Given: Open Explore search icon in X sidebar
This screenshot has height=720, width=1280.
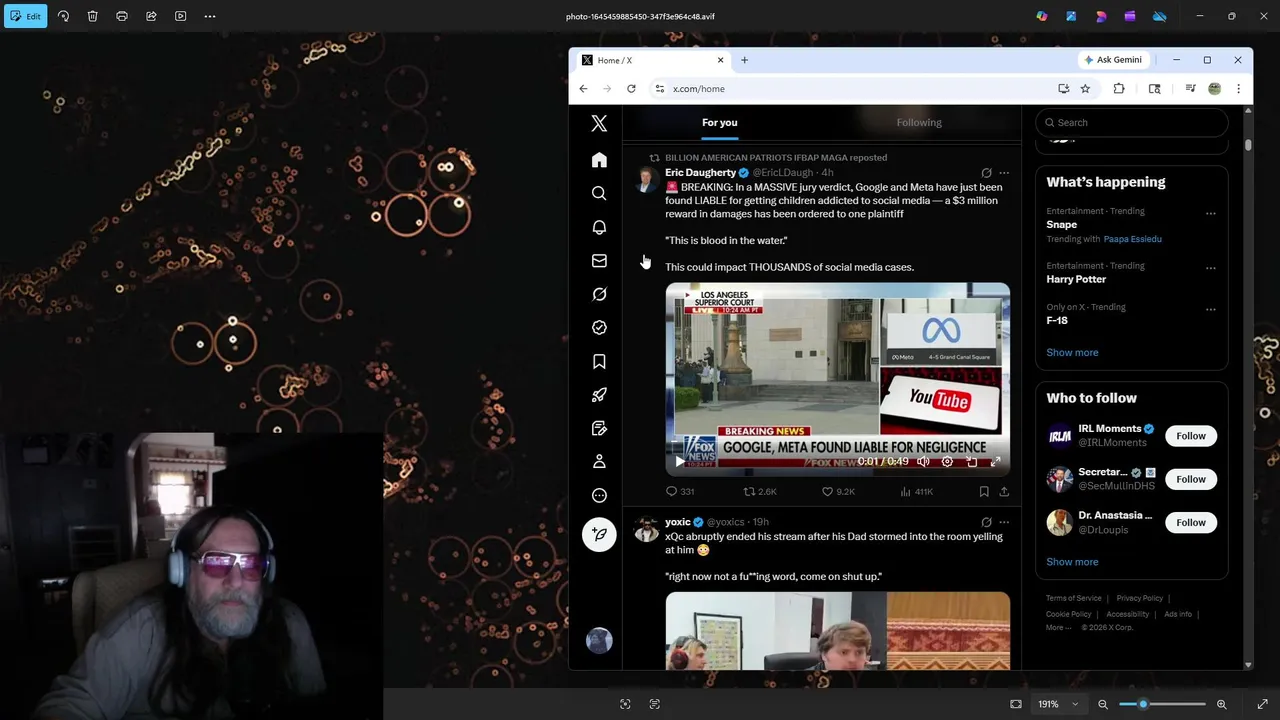Looking at the screenshot, I should pyautogui.click(x=599, y=193).
